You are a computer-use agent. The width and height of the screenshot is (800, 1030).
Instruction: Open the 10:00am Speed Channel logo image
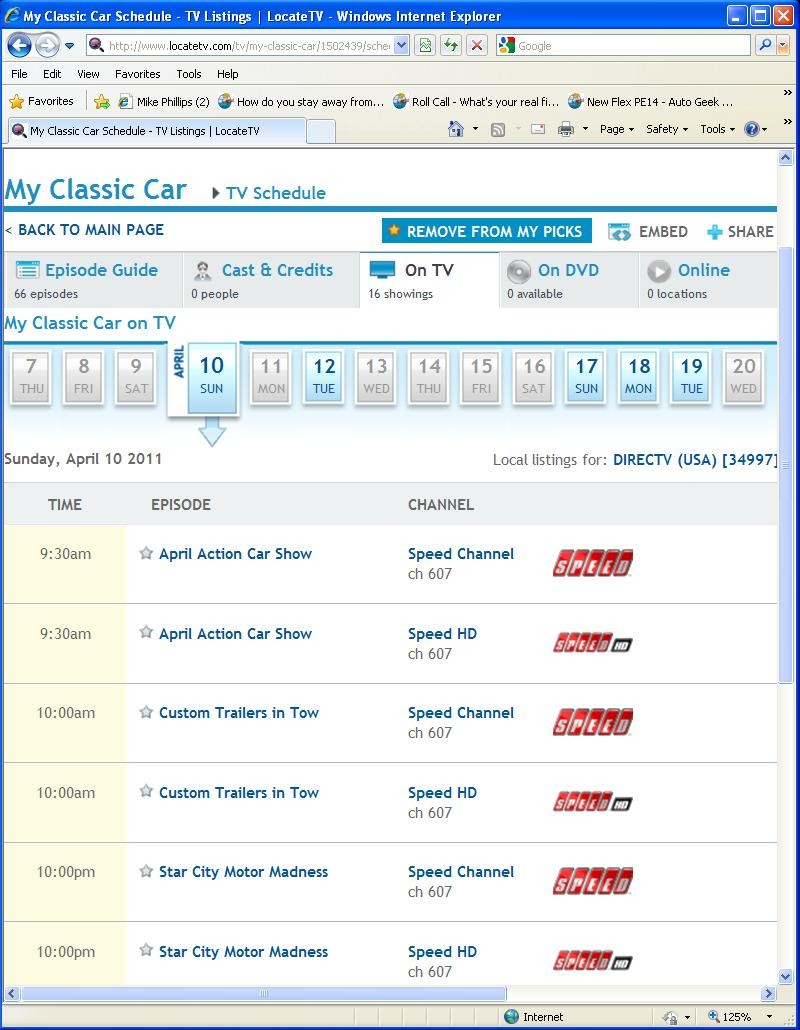(x=592, y=722)
